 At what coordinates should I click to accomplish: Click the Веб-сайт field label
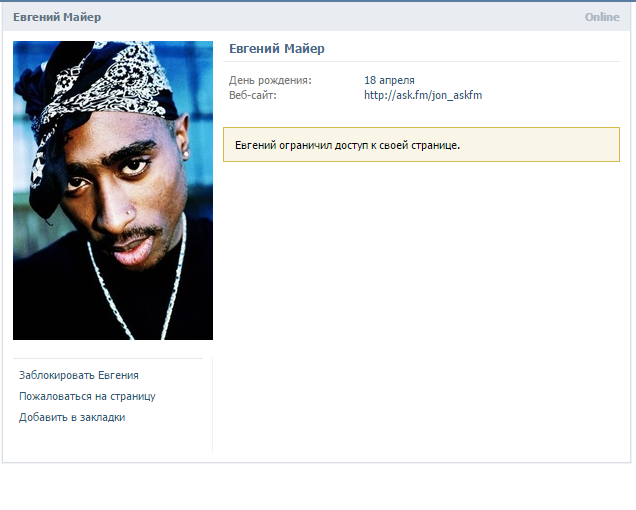pos(253,95)
